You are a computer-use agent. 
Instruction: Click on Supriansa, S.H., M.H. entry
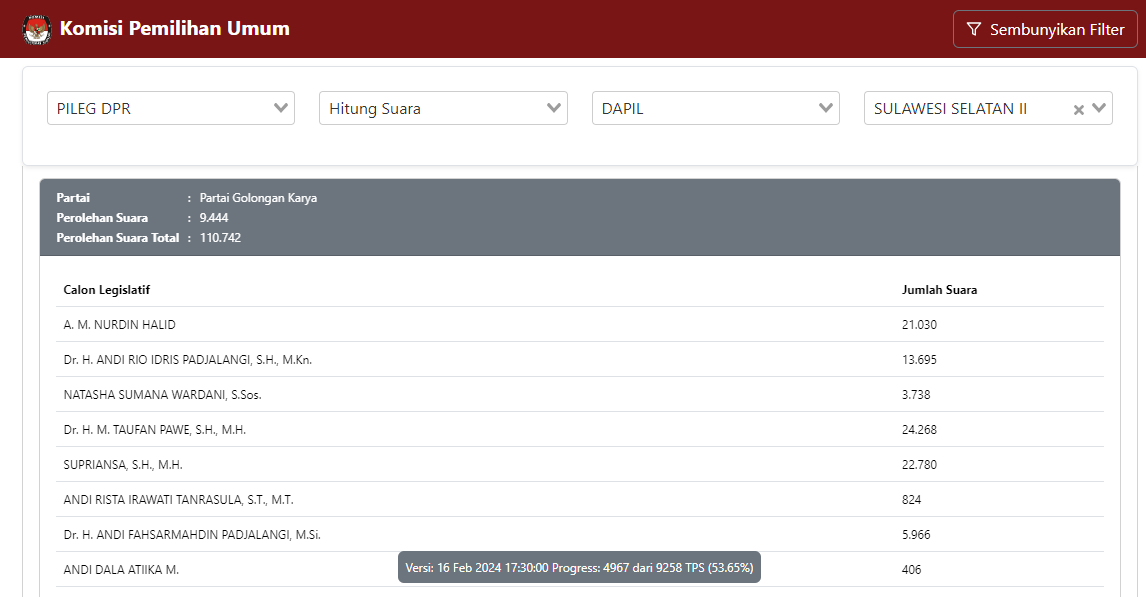coord(123,465)
